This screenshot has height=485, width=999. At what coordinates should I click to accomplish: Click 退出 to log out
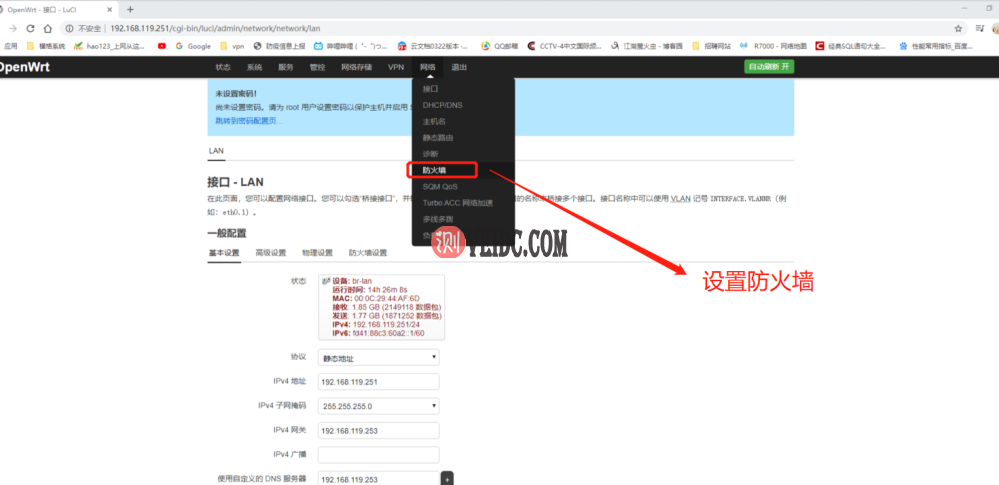(x=459, y=67)
